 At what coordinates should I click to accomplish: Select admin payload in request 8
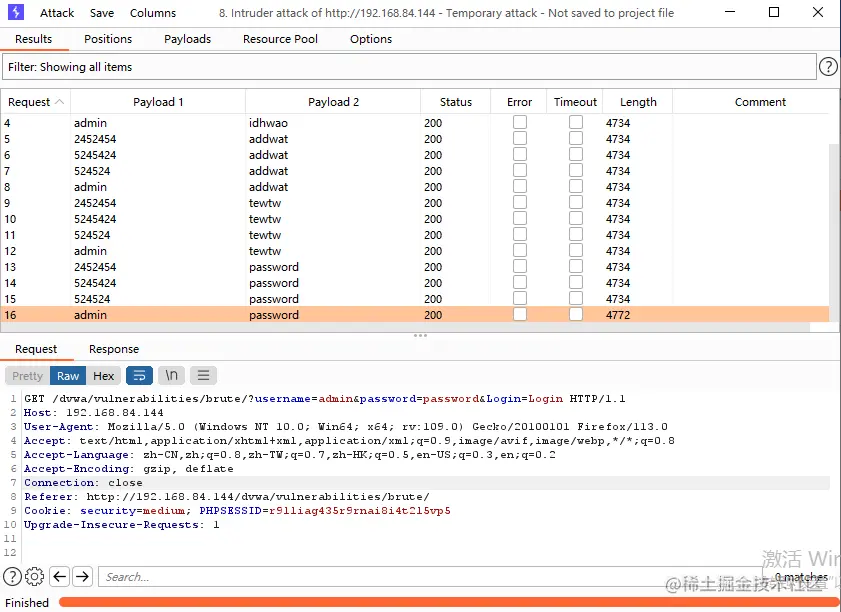click(90, 187)
